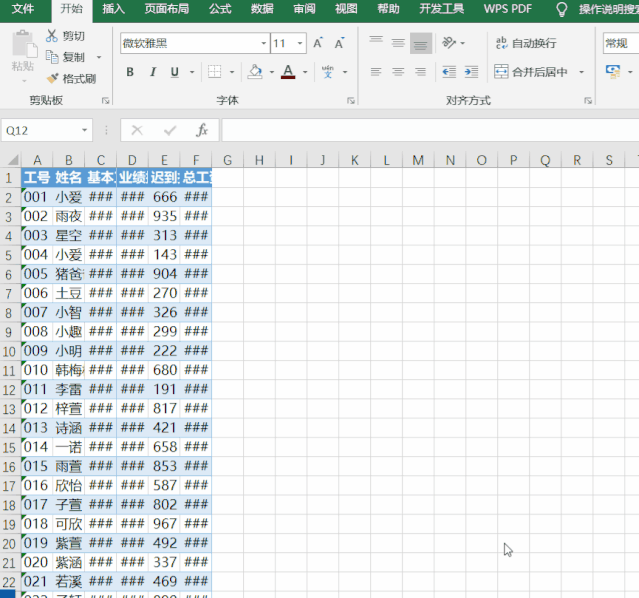
Task: Click the Paste clipboard icon
Action: (24, 44)
